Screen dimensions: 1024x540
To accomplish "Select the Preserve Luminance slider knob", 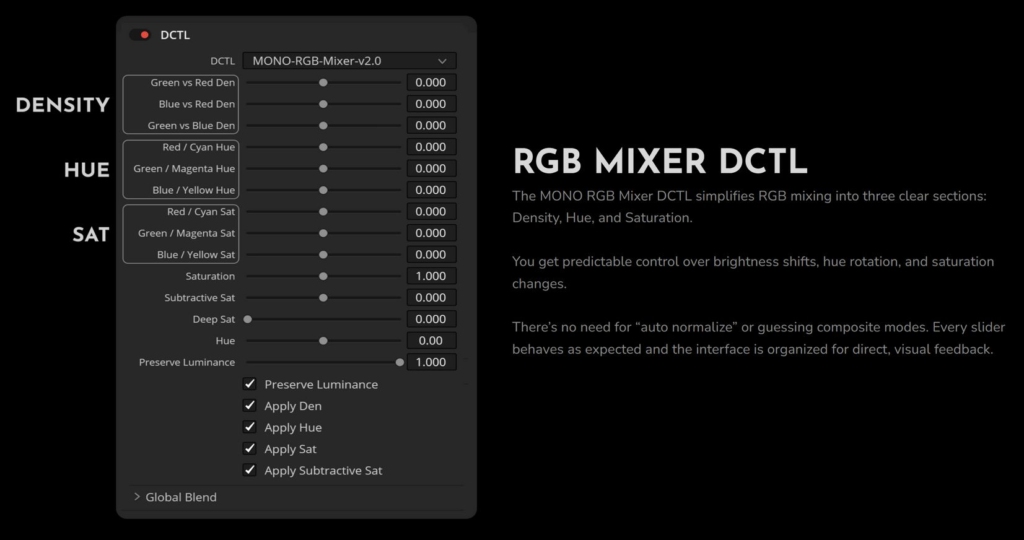I will pyautogui.click(x=400, y=362).
